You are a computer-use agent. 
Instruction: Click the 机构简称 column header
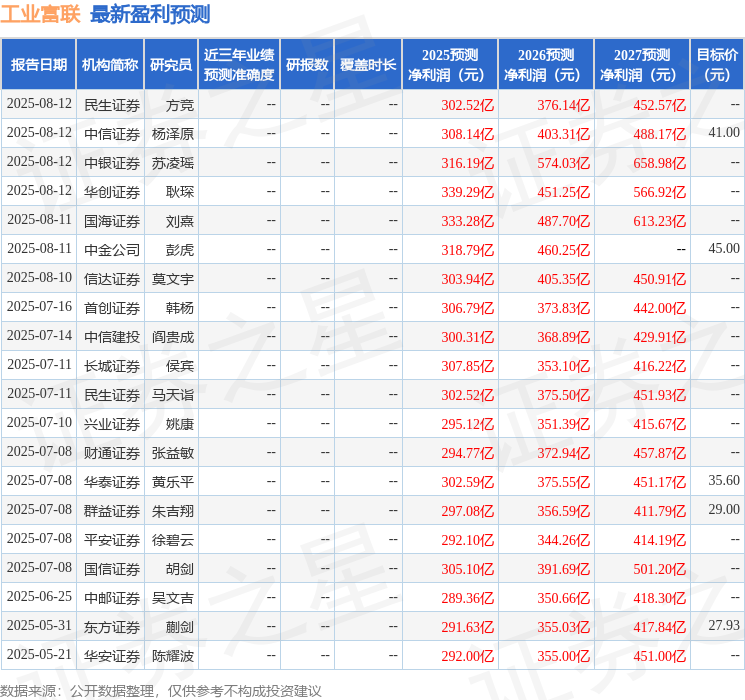[x=110, y=65]
